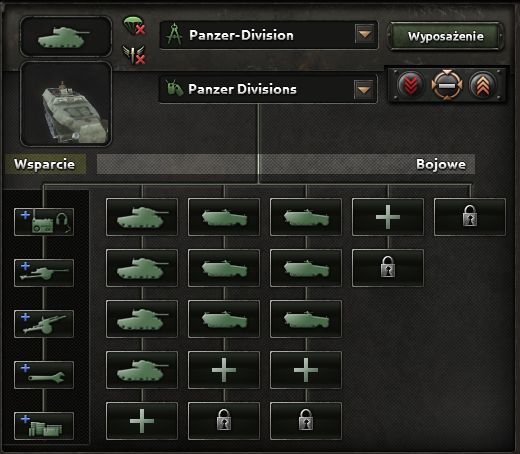Select the top mechanized battalion in second column
This screenshot has width=520, height=454.
224,217
